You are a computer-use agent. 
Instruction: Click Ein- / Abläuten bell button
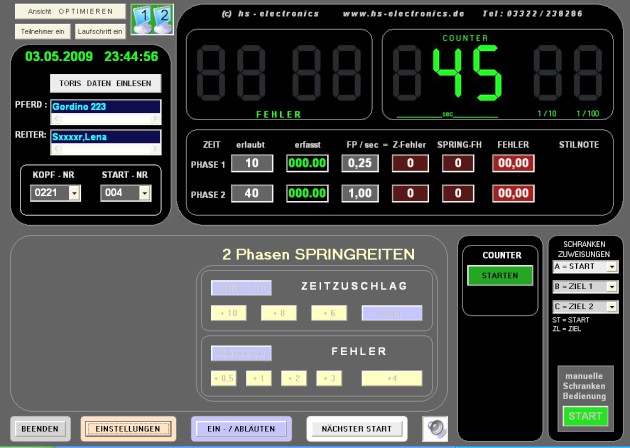(x=241, y=429)
